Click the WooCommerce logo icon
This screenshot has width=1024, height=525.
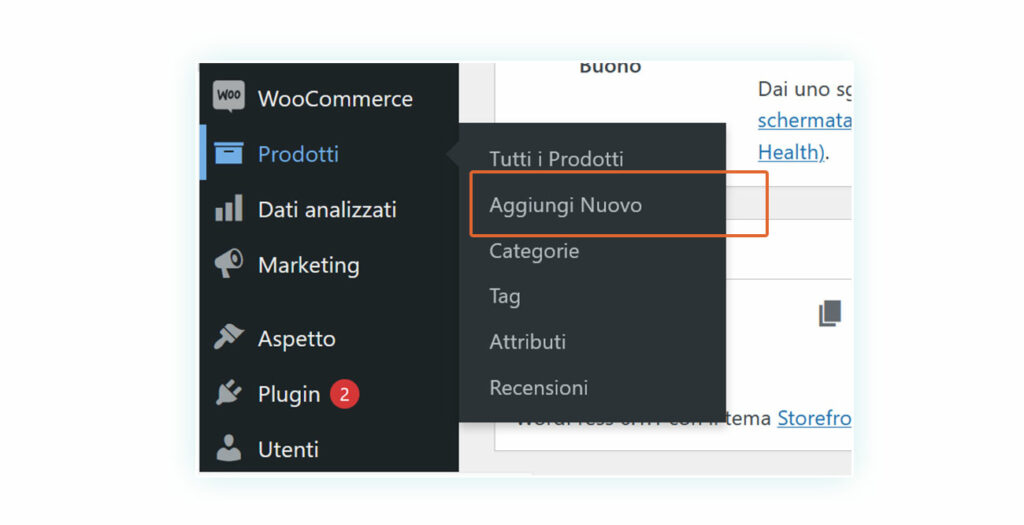click(x=229, y=97)
